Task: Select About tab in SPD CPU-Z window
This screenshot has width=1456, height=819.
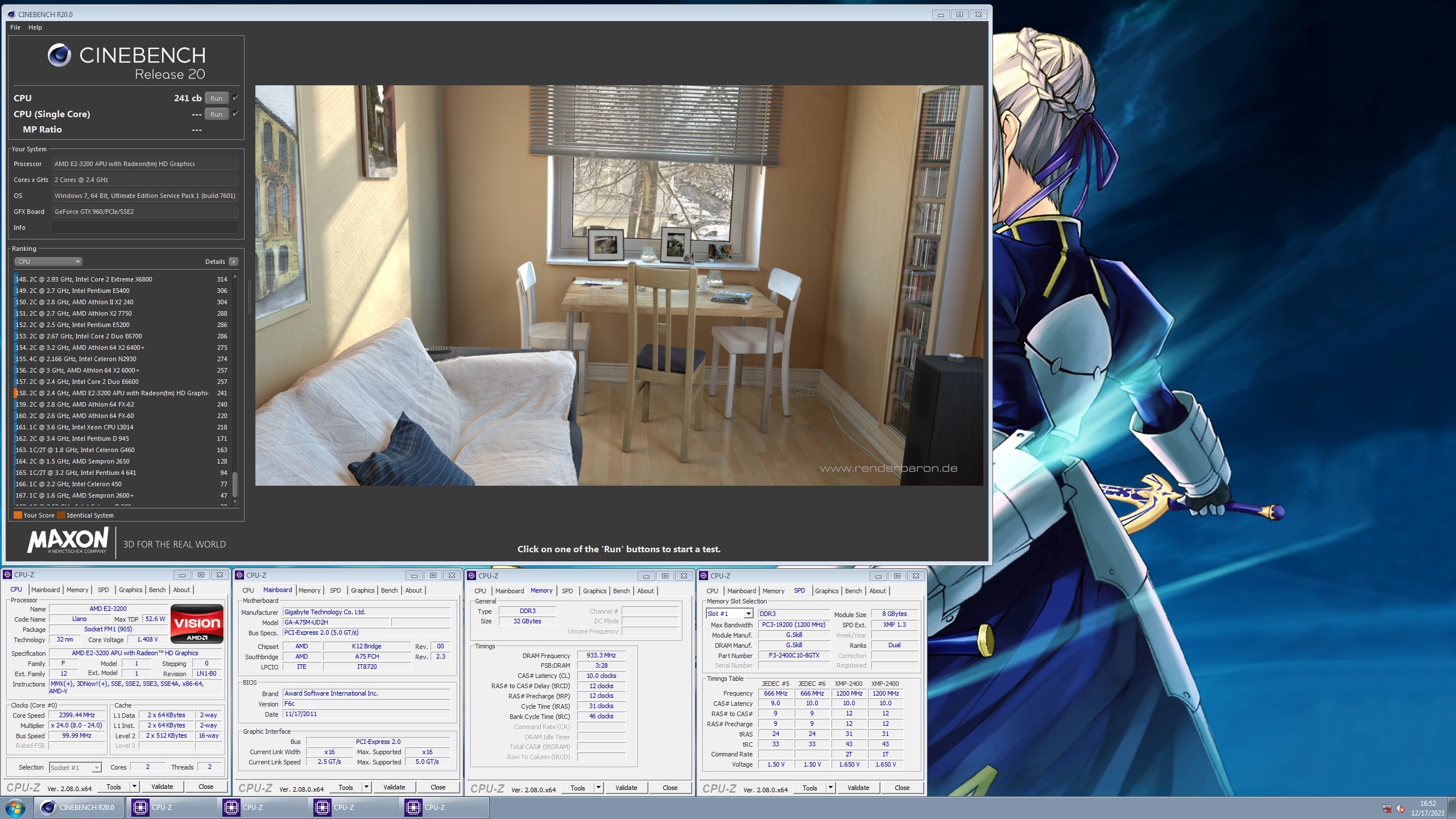Action: point(877,591)
